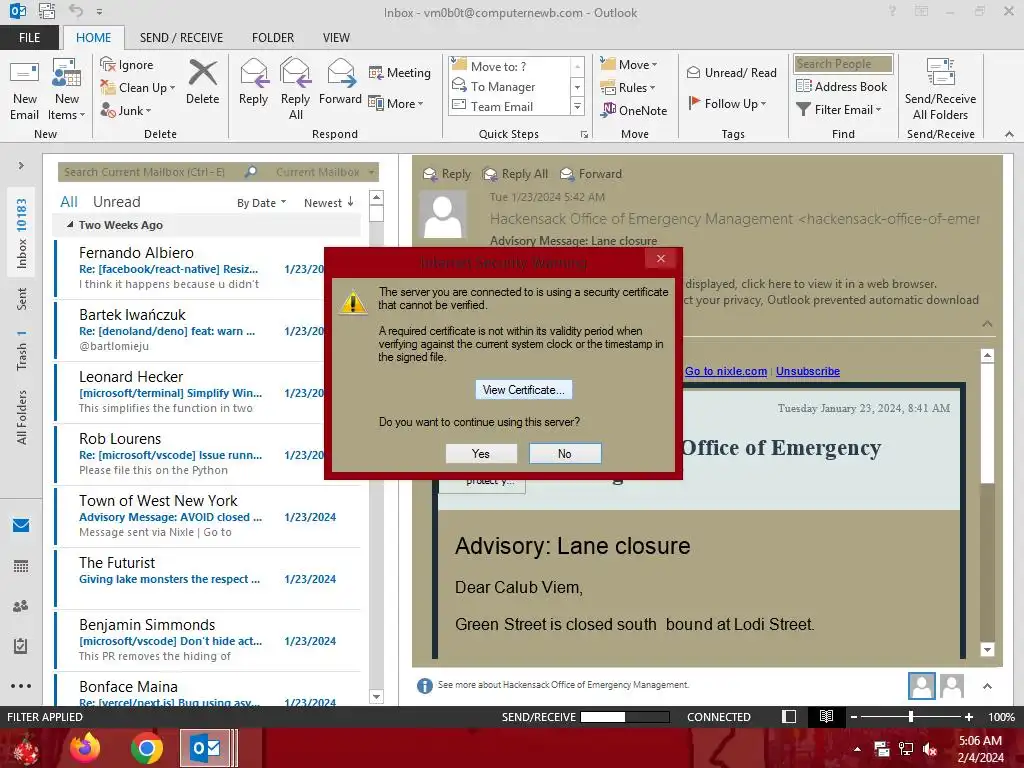Open Calendar navigation icon
The height and width of the screenshot is (768, 1024).
tap(21, 566)
